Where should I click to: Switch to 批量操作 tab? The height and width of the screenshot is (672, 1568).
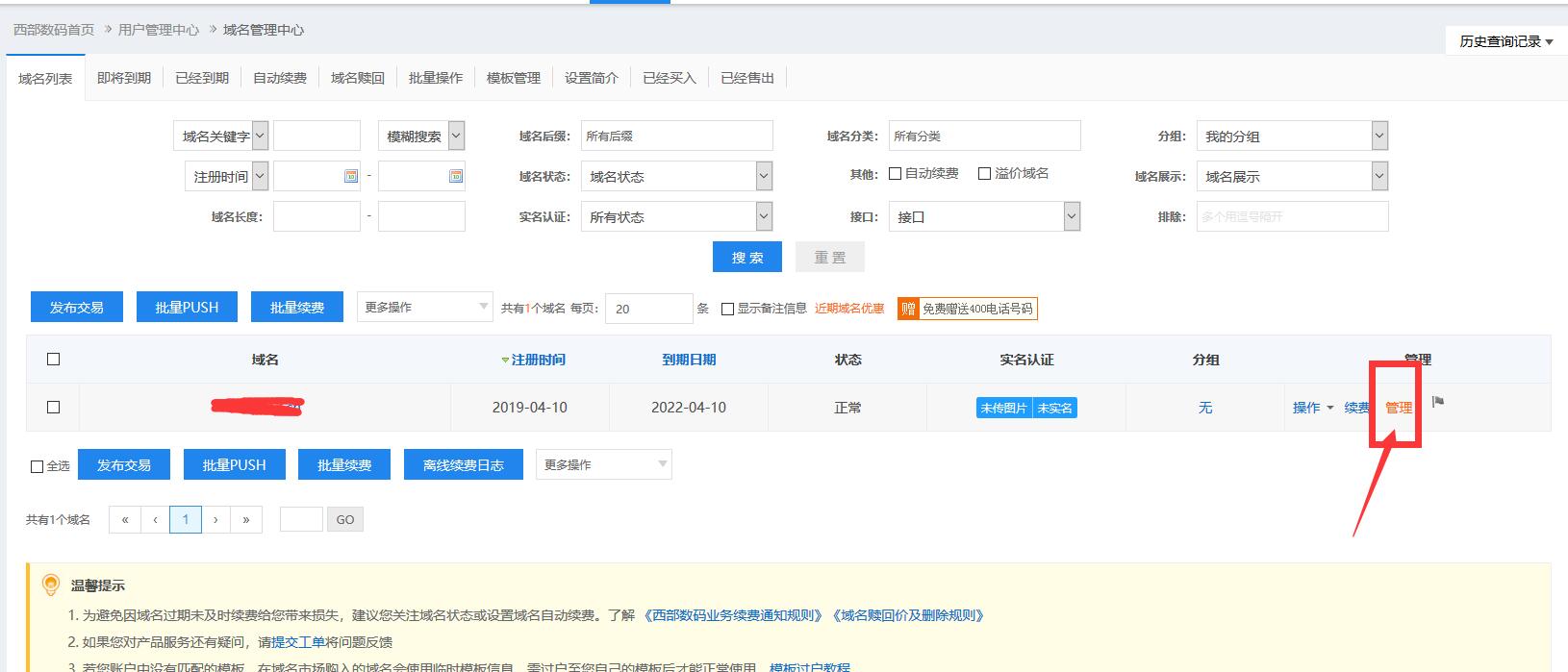click(436, 77)
